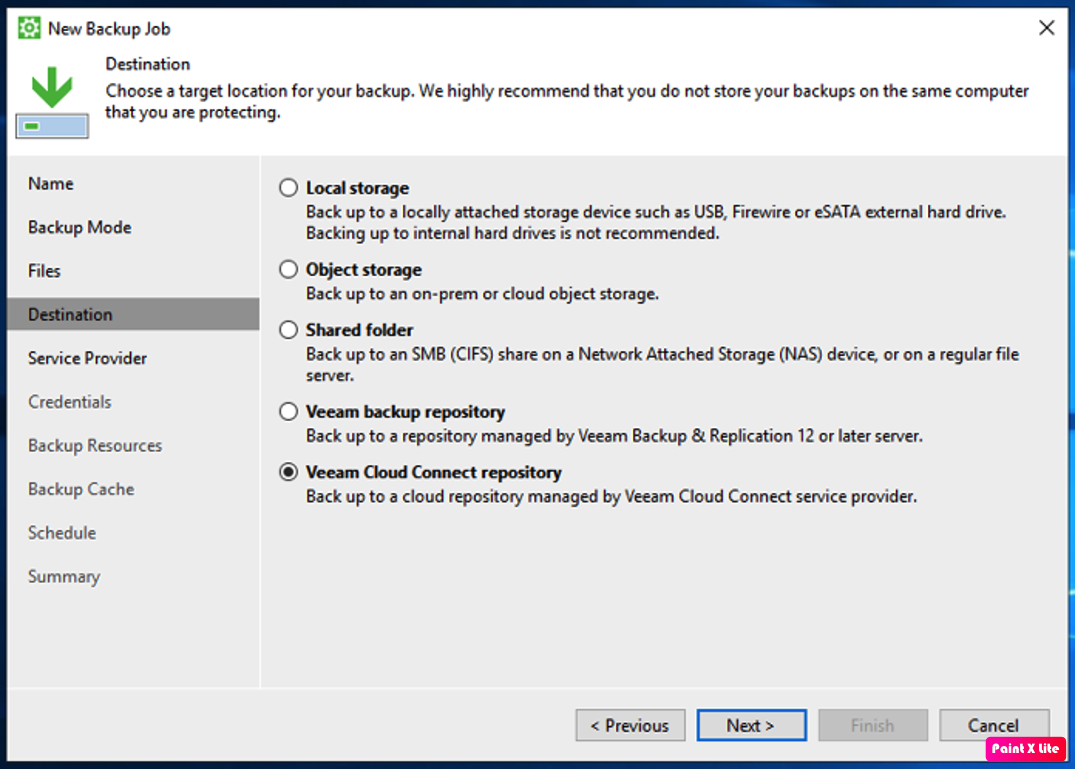Pick Veeam backup repository radio button
The height and width of the screenshot is (770, 1076).
(288, 411)
